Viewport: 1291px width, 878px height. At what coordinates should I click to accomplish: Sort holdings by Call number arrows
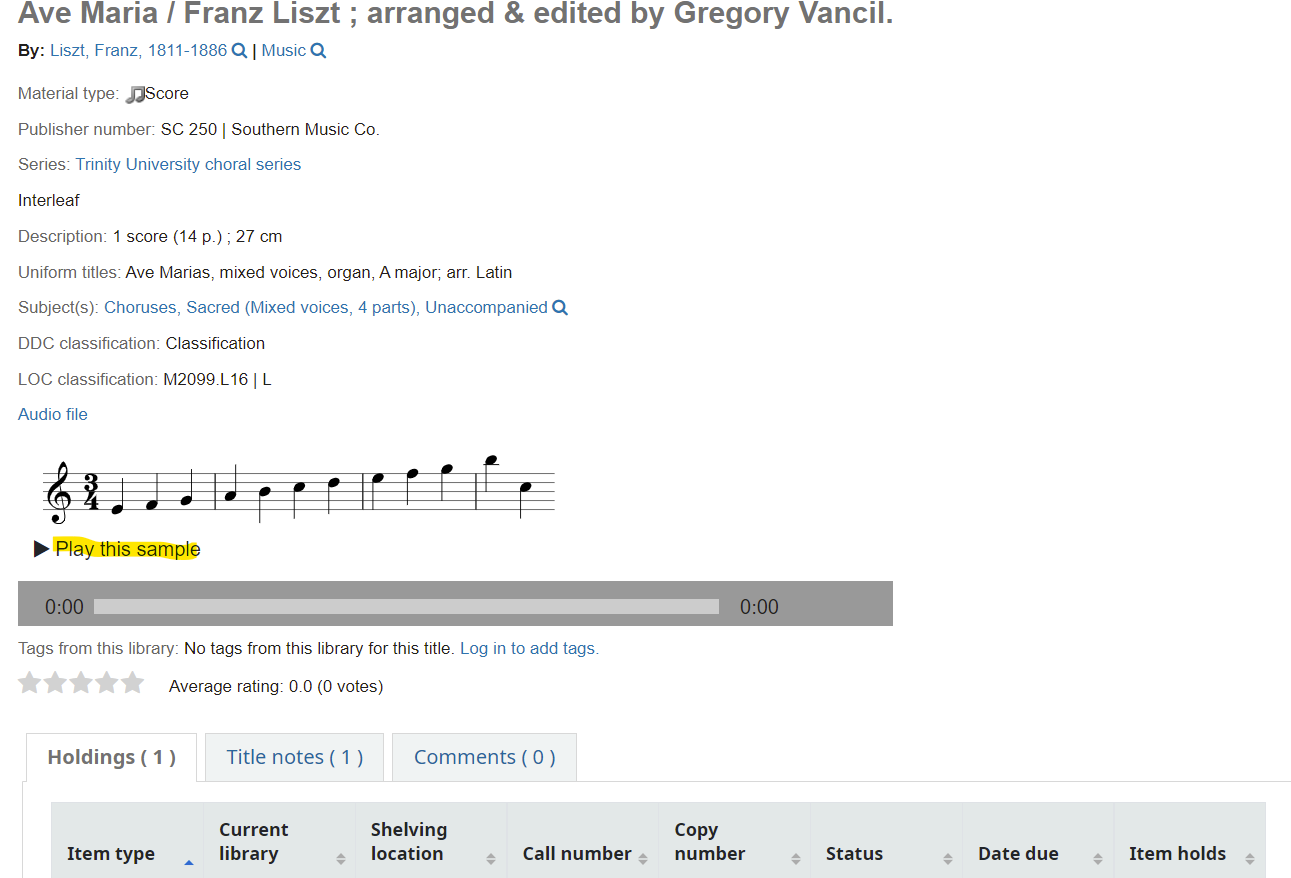(643, 858)
